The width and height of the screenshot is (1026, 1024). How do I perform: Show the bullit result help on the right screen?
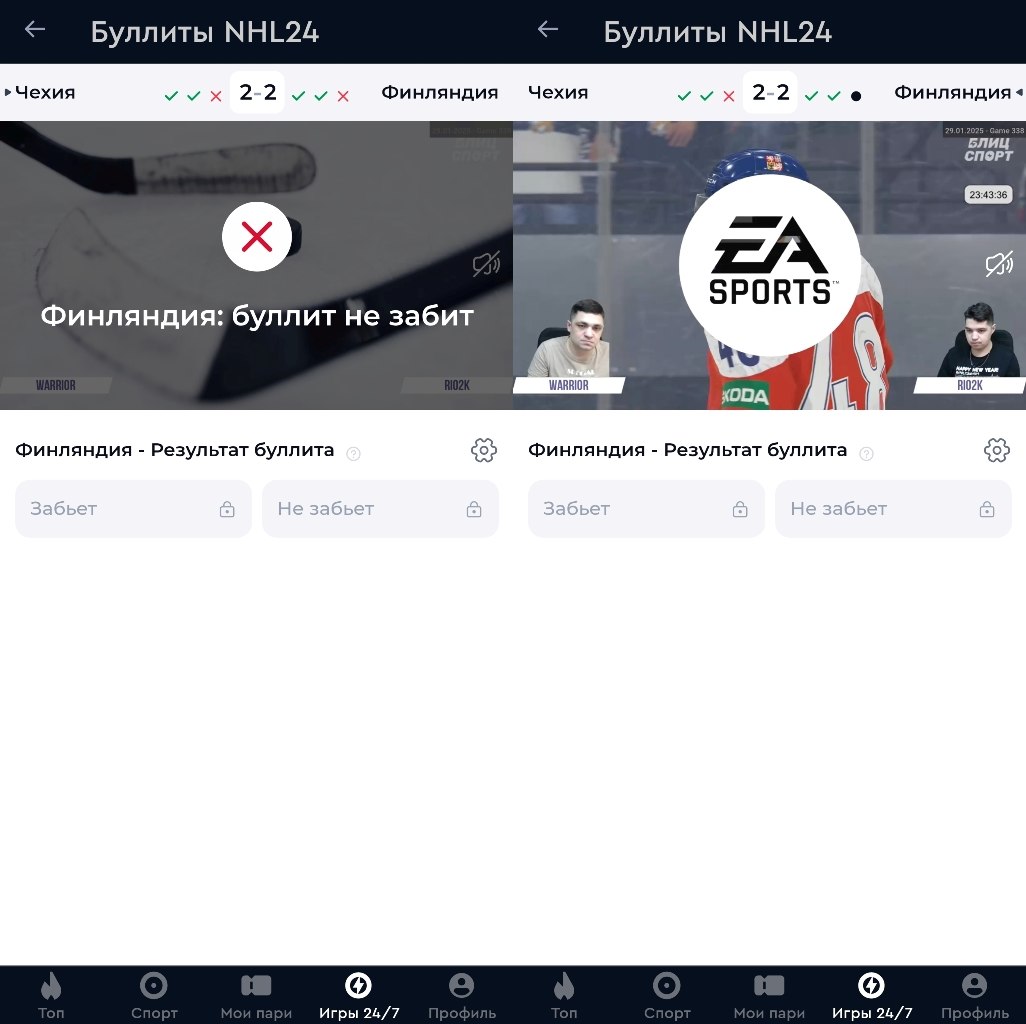pyautogui.click(x=866, y=453)
